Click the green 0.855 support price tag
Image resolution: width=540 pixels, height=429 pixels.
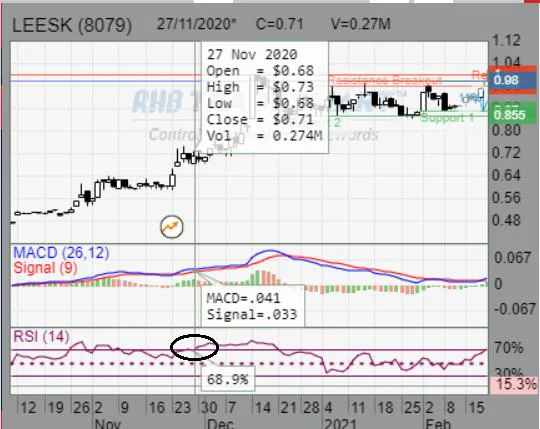pyautogui.click(x=512, y=115)
